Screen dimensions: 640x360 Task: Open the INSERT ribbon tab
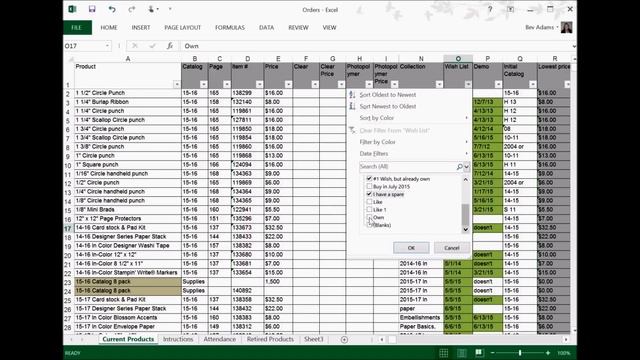141,27
